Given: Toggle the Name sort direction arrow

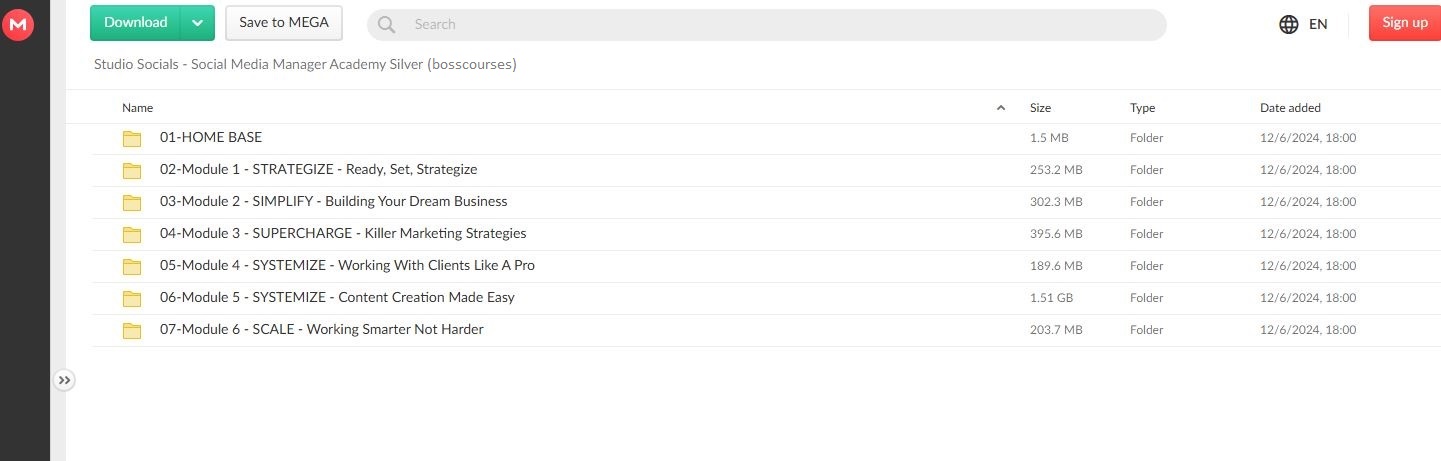Looking at the screenshot, I should tap(1001, 108).
